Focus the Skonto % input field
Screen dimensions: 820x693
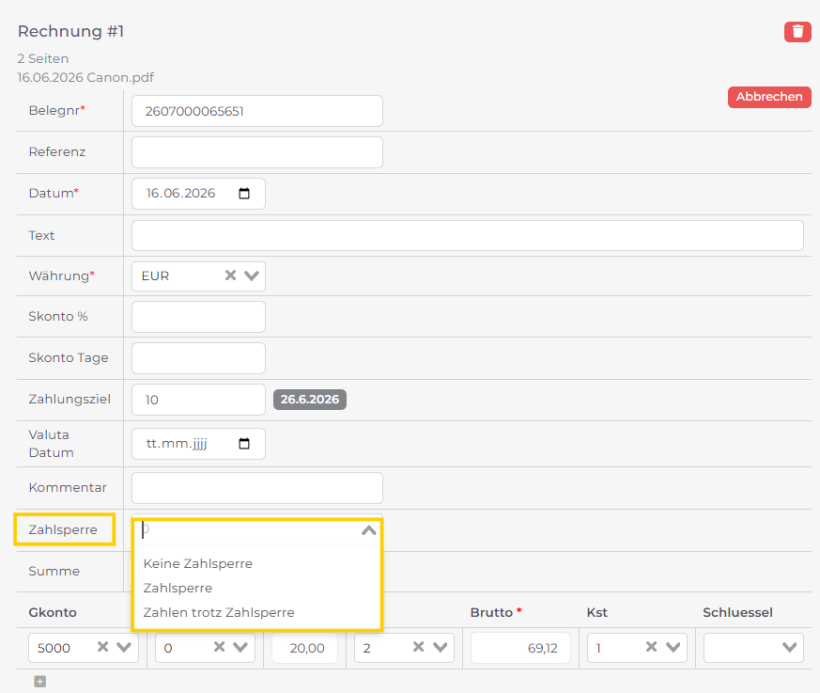(x=198, y=317)
